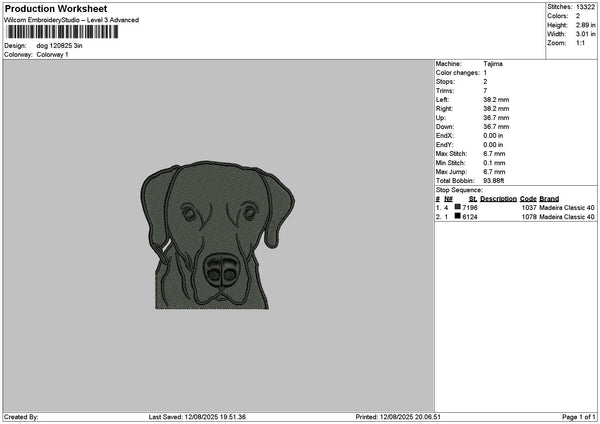This screenshot has width=600, height=424.
Task: Click the Height value 2.89 in
Action: (585, 25)
